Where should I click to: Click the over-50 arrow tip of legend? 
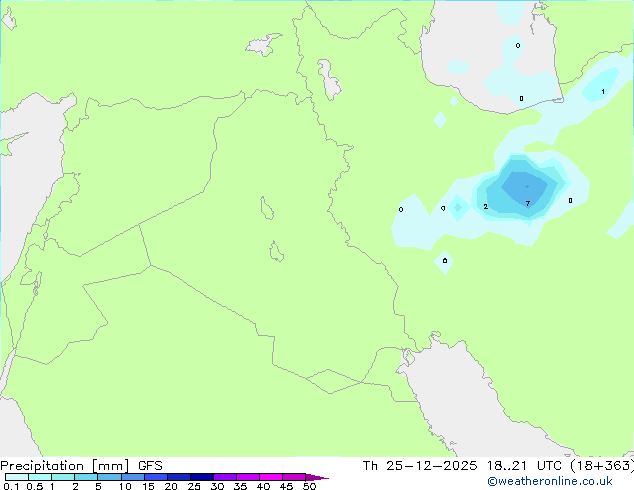pyautogui.click(x=317, y=477)
